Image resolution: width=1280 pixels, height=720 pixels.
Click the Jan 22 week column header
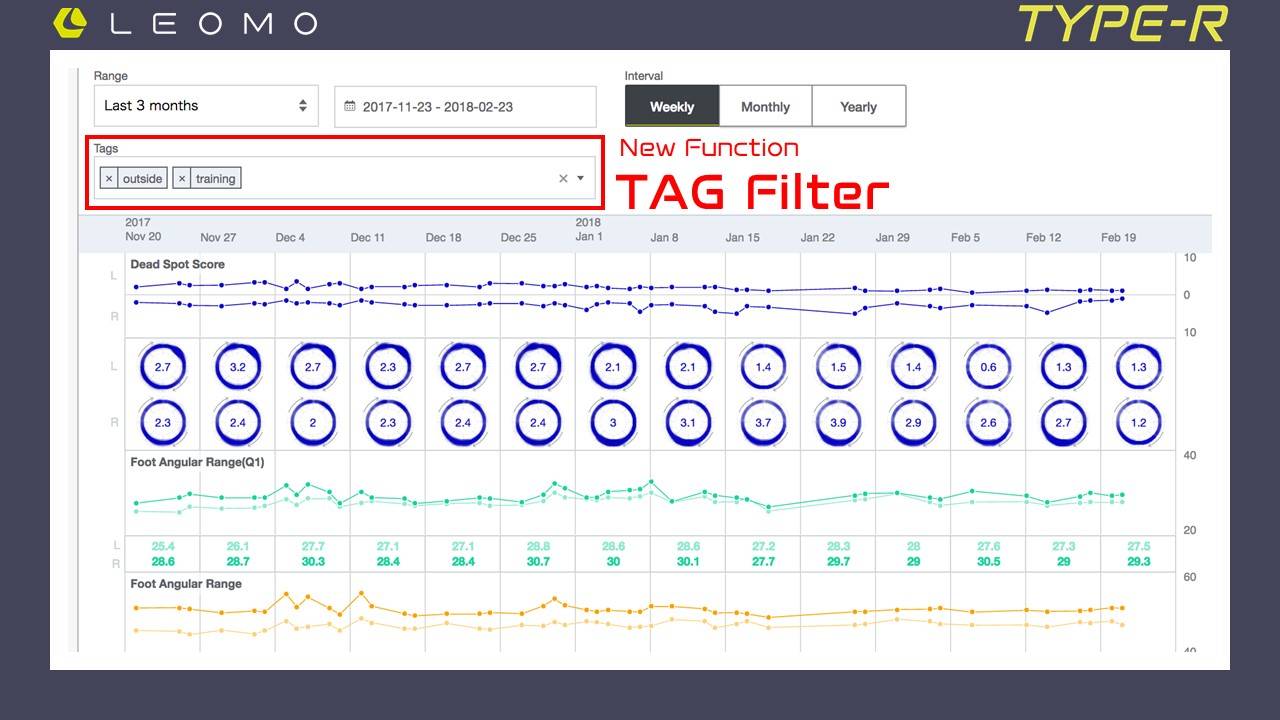(x=817, y=237)
